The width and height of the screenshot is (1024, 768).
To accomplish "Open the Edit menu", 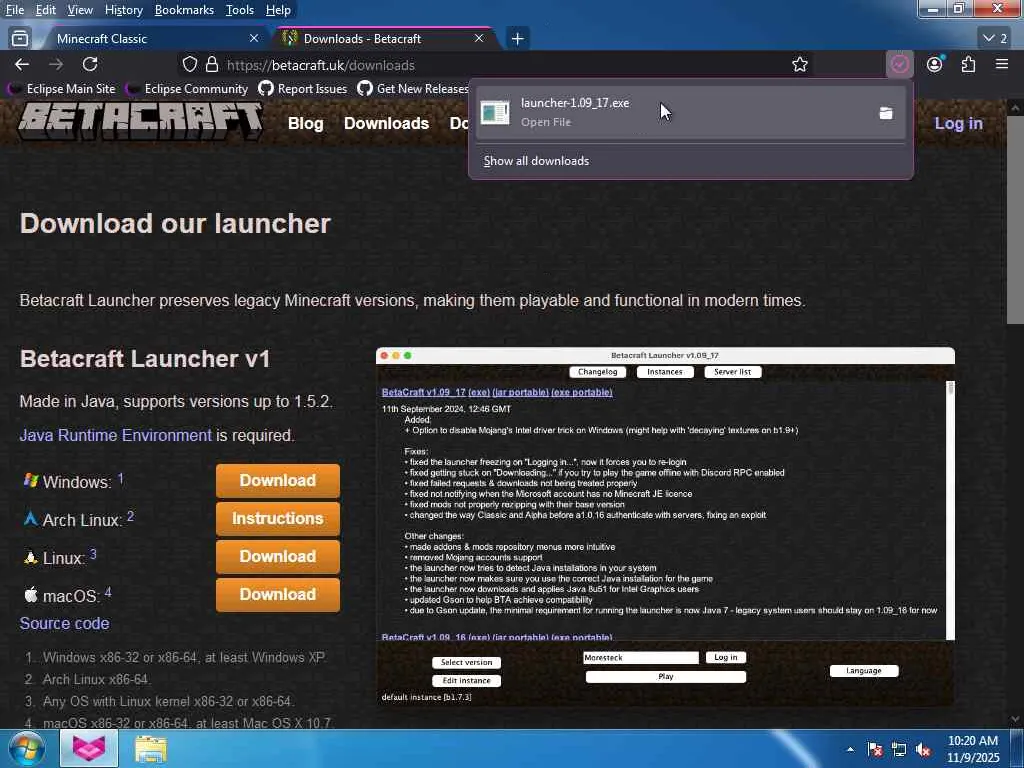I will click(x=45, y=10).
